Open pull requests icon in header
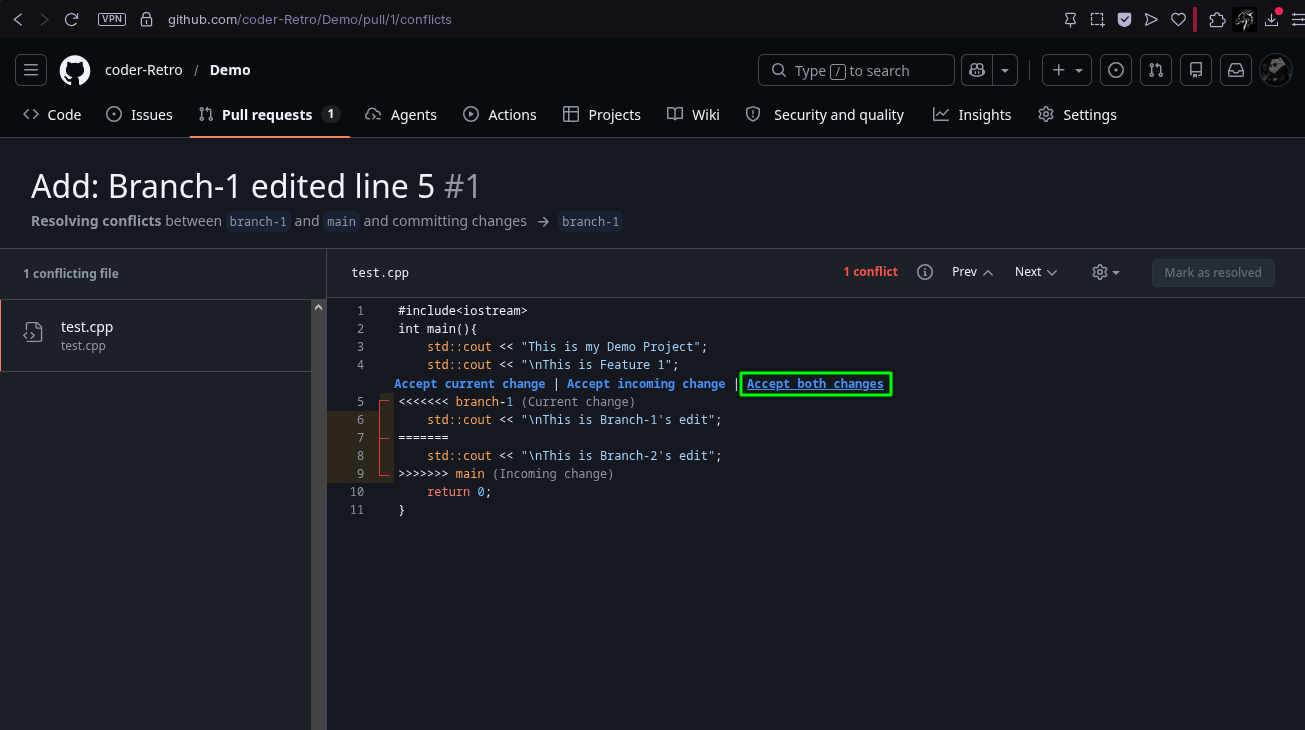Viewport: 1305px width, 730px height. (x=1156, y=70)
